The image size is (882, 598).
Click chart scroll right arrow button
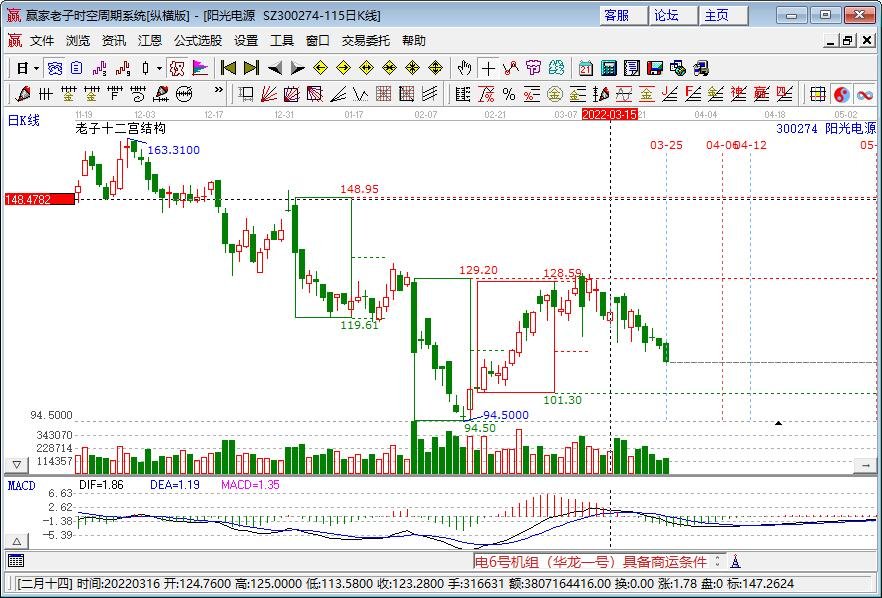(x=865, y=466)
